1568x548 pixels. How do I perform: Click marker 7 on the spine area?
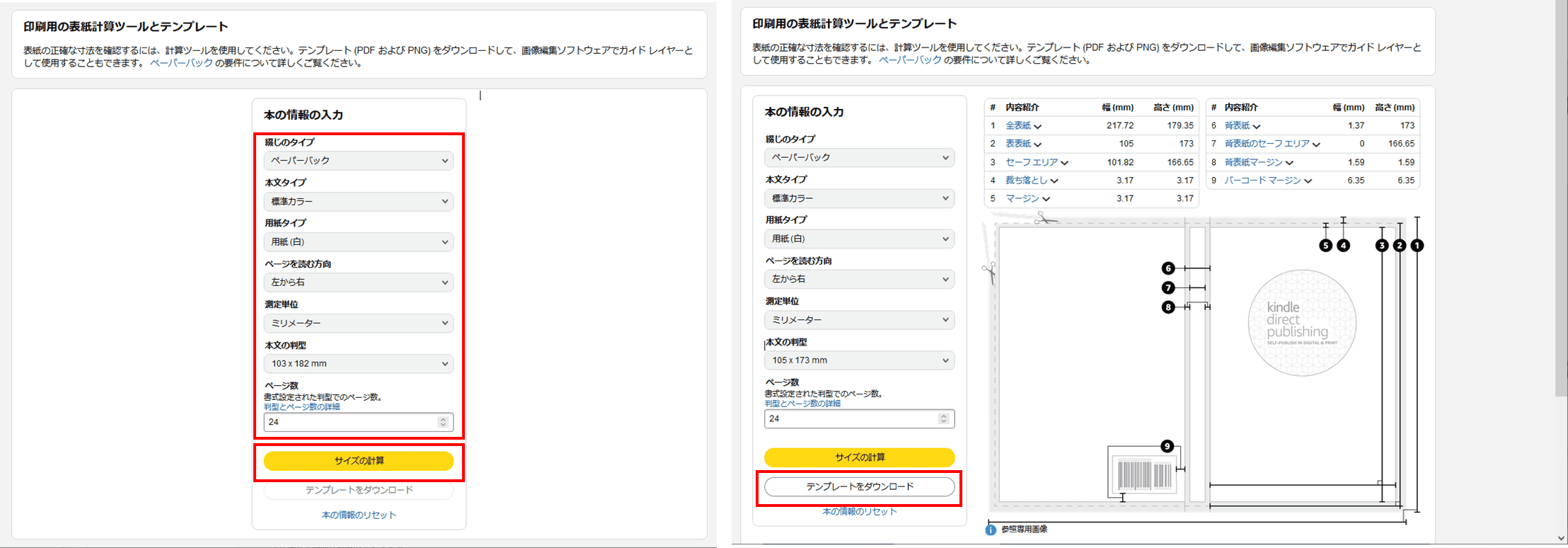pos(1168,287)
